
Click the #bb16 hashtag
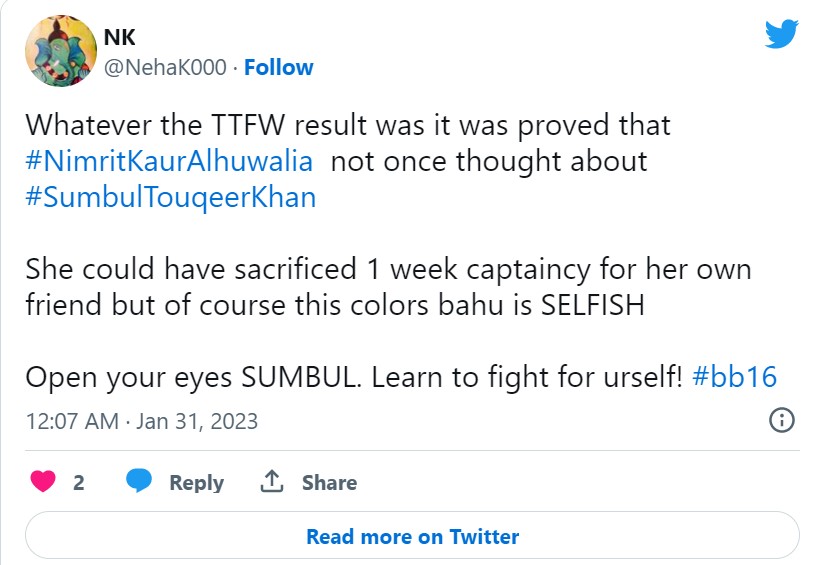pyautogui.click(x=733, y=377)
